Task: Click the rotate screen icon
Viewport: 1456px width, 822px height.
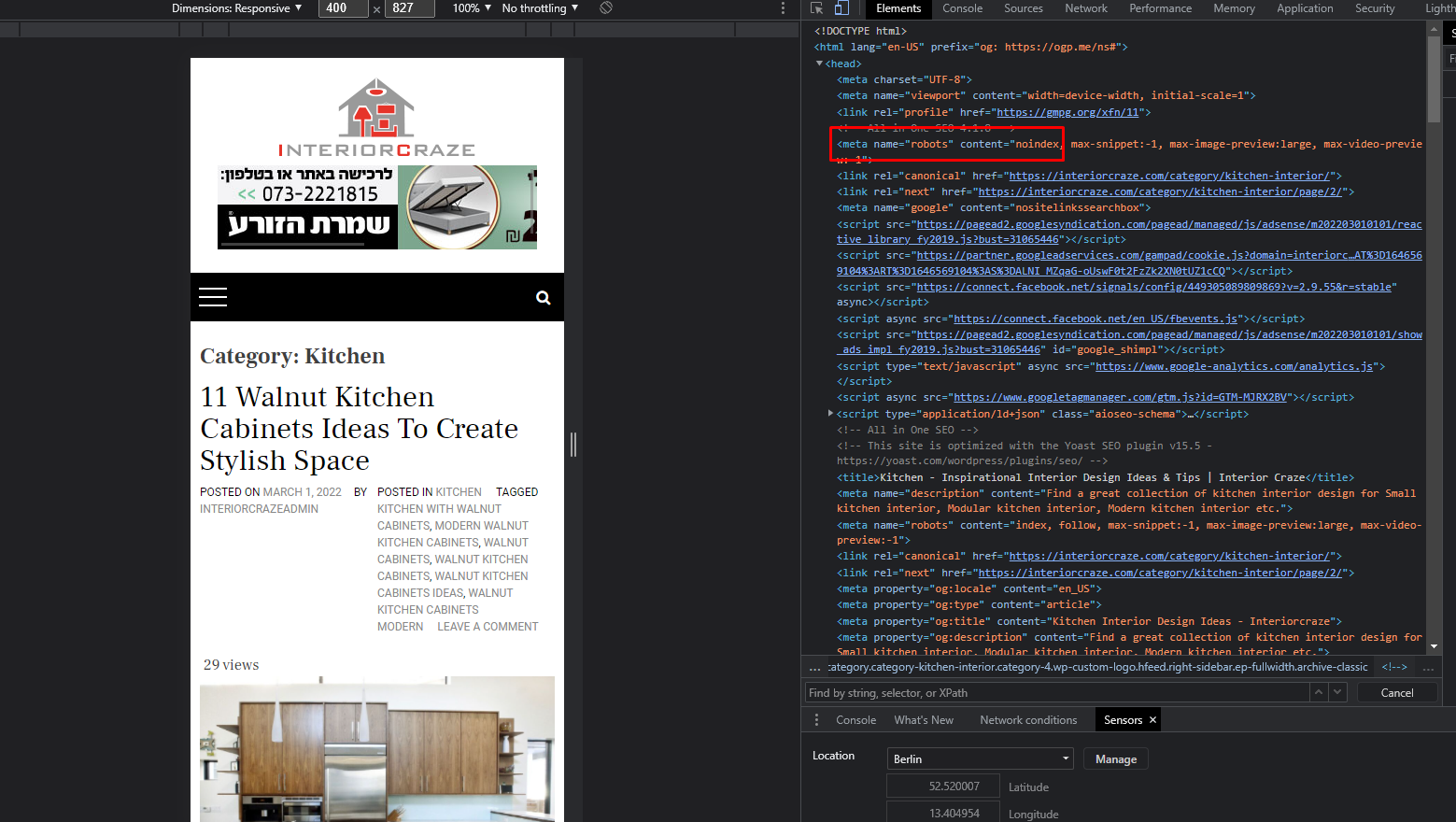Action: tap(606, 8)
